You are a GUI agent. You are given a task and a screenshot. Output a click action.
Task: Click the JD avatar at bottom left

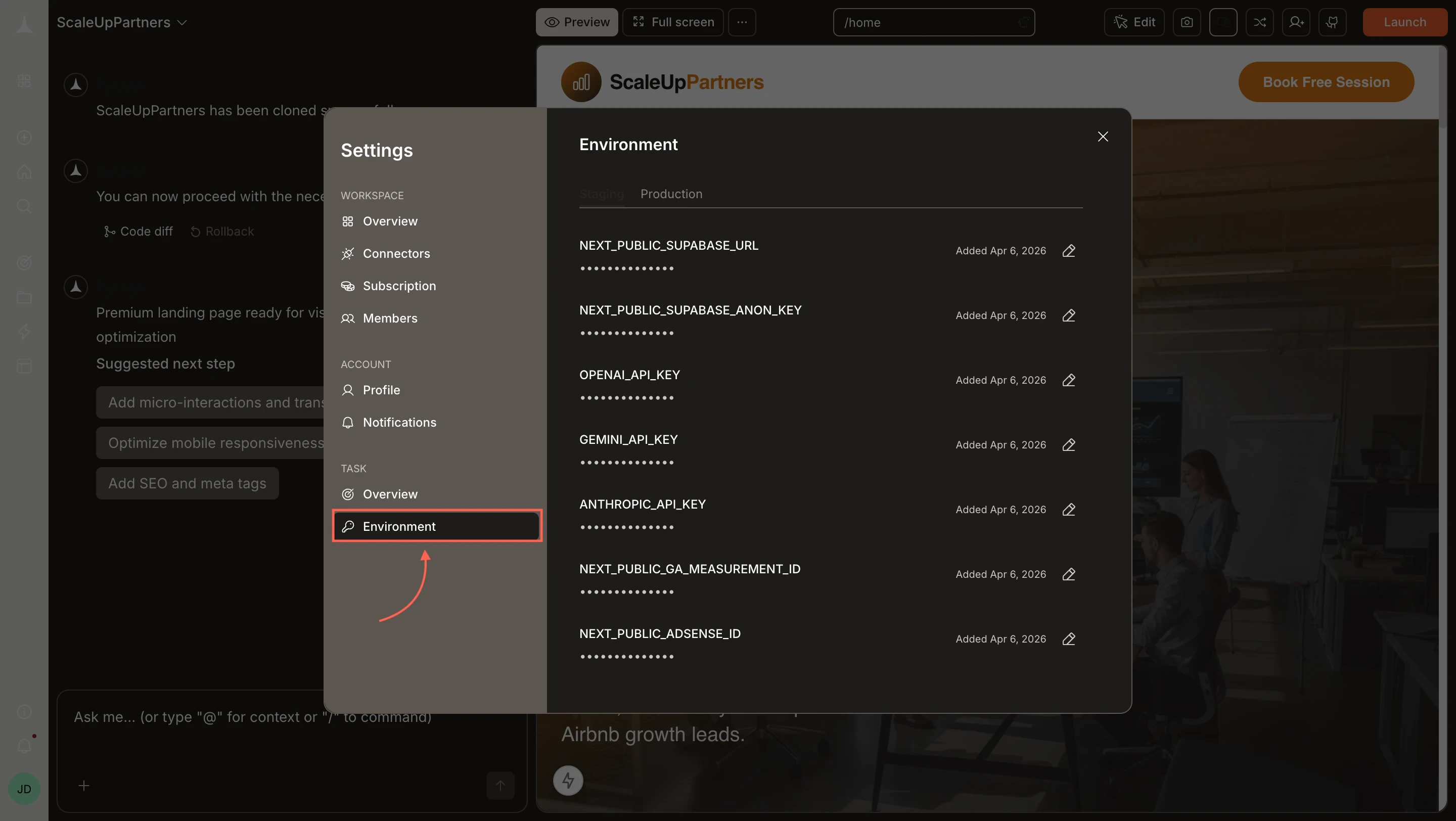point(24,788)
